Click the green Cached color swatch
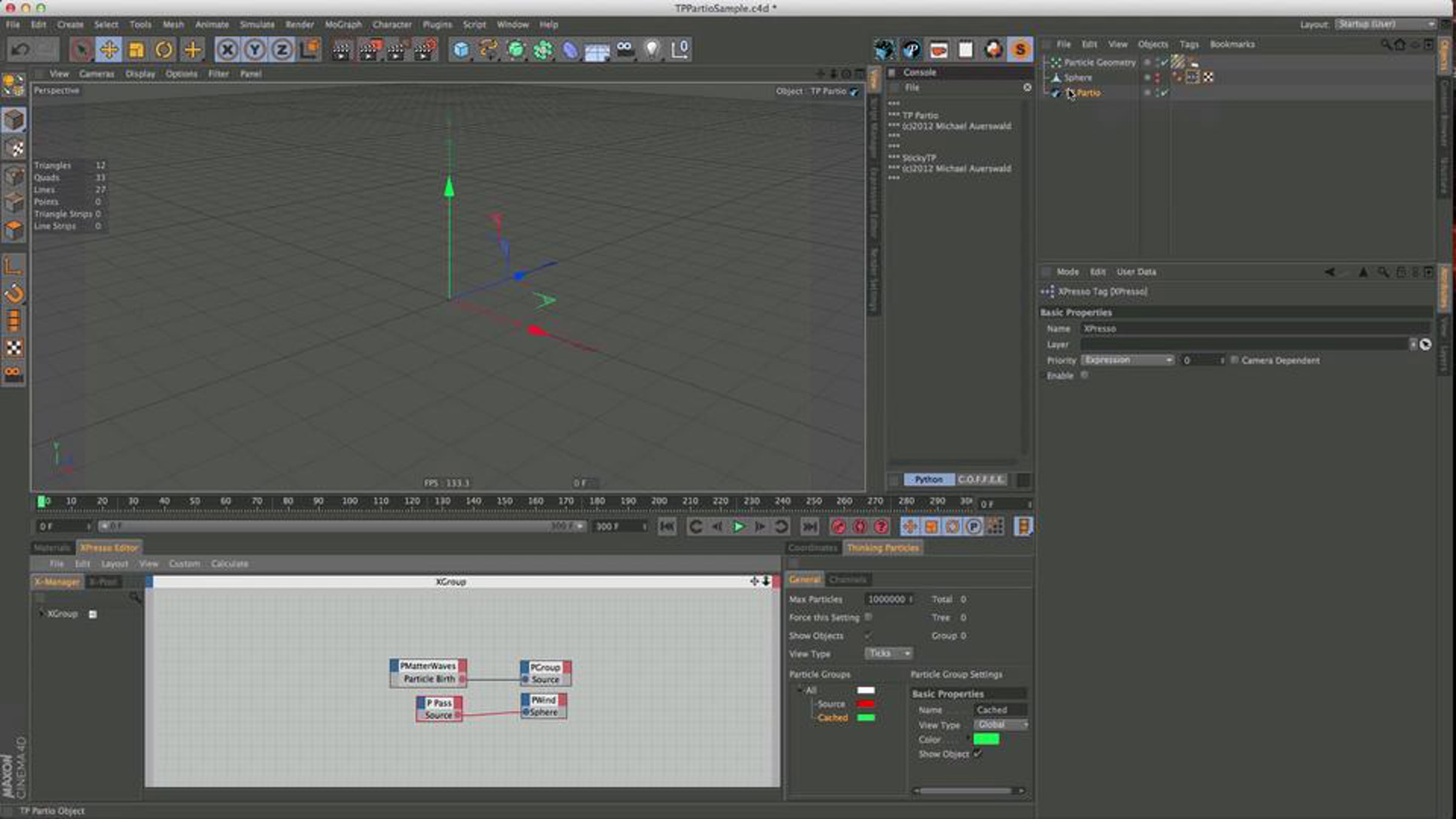This screenshot has width=1456, height=819. click(866, 718)
